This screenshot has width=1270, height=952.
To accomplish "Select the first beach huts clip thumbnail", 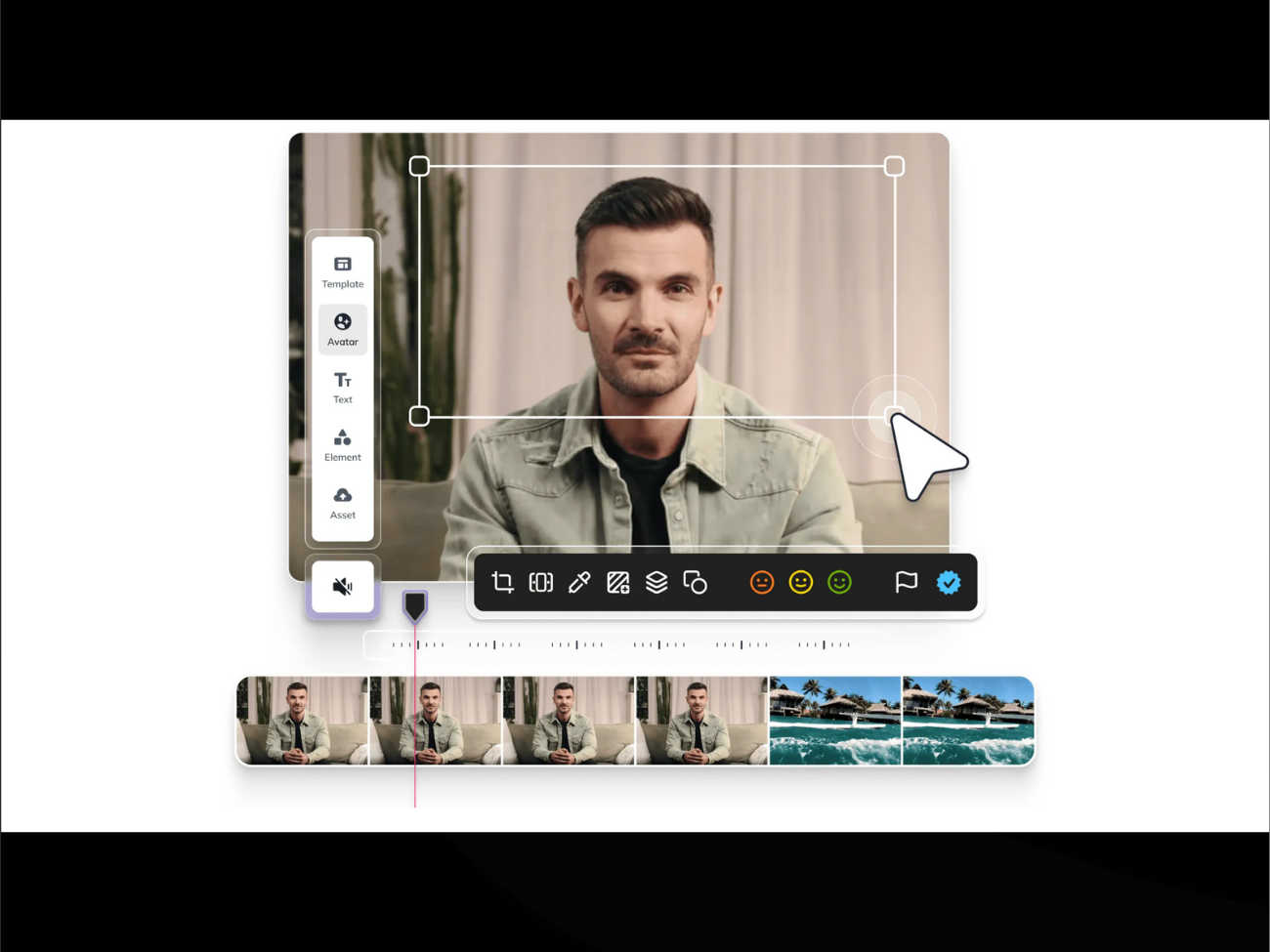I will (x=835, y=721).
